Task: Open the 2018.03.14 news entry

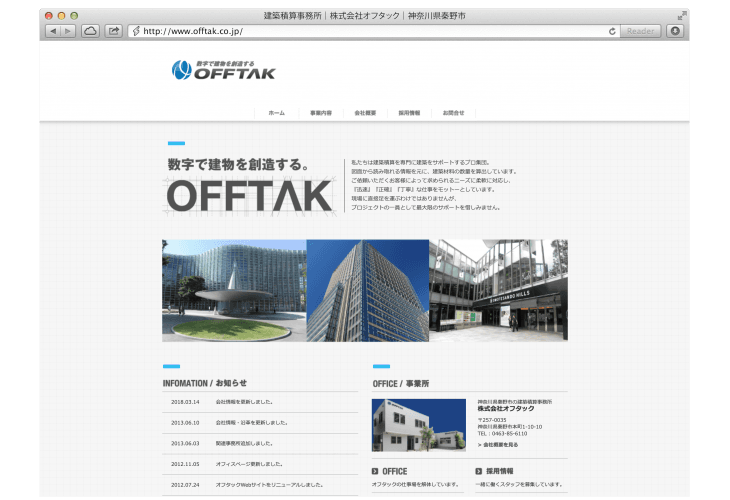Action: pos(260,402)
